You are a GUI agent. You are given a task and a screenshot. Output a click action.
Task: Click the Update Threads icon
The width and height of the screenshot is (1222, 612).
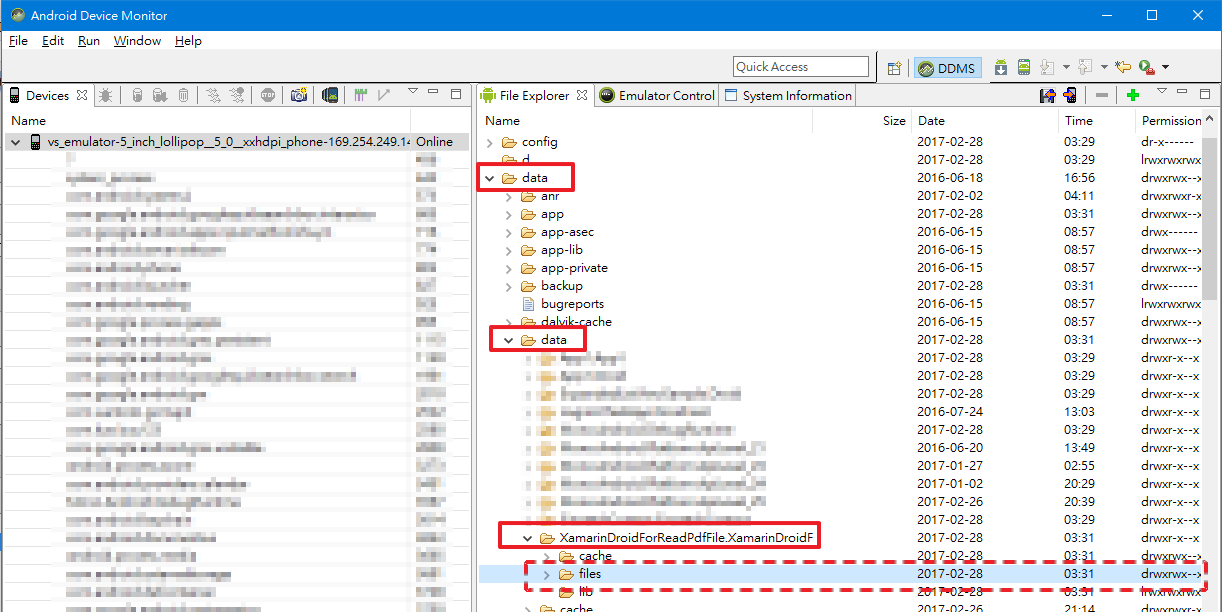click(x=213, y=95)
